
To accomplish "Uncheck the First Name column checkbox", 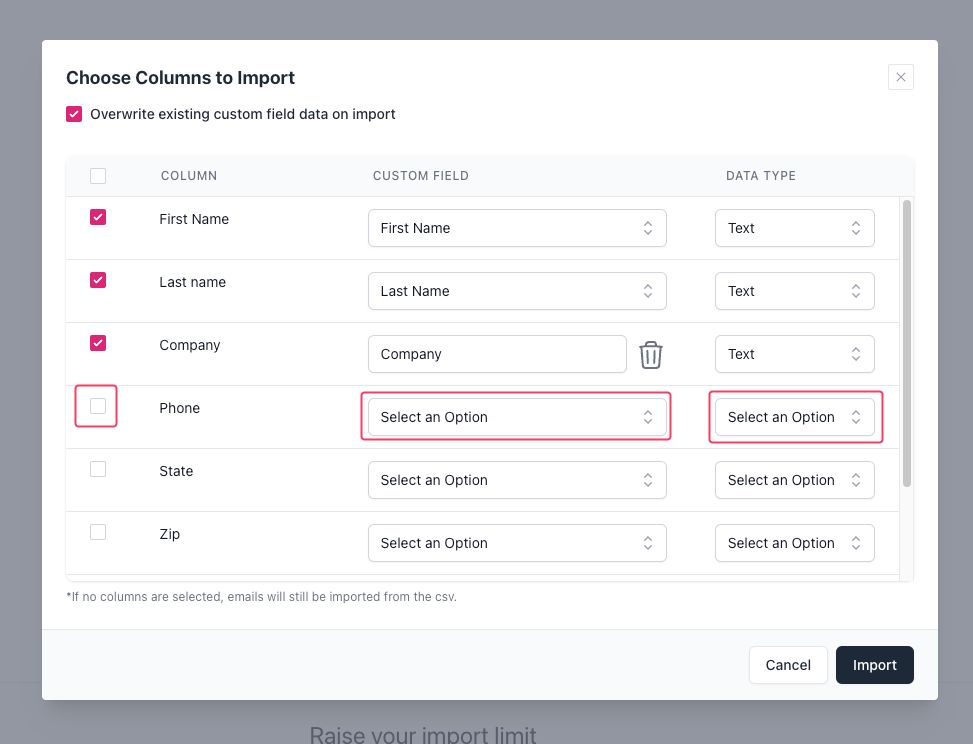I will [x=98, y=217].
